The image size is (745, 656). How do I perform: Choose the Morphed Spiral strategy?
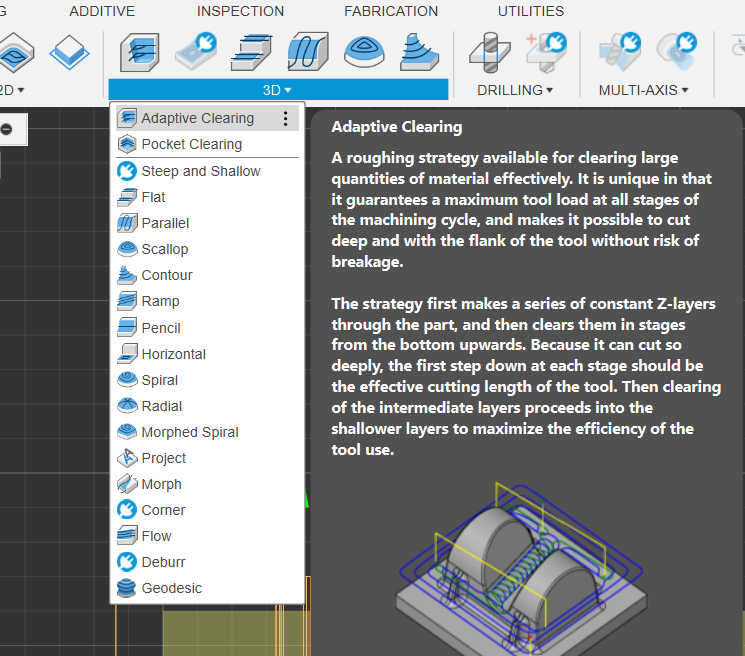coord(189,432)
